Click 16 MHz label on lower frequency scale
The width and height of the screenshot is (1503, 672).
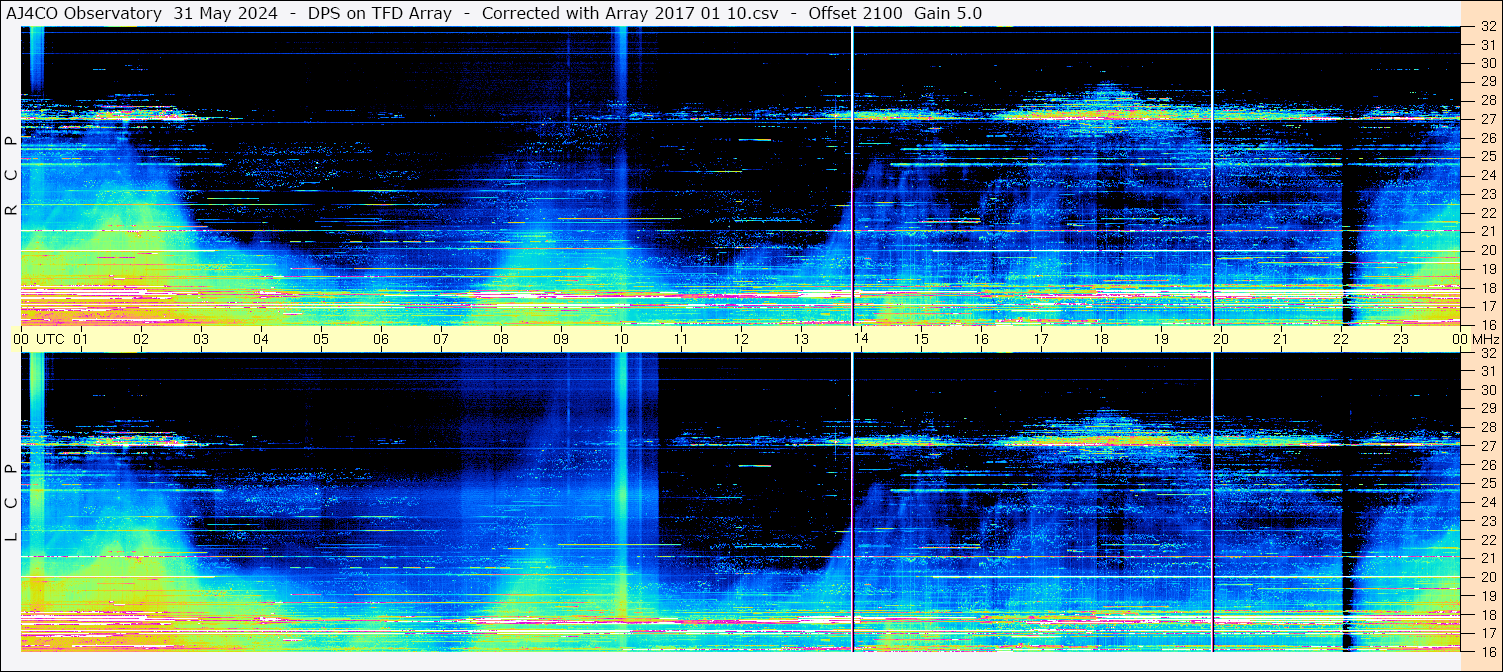[x=1487, y=651]
